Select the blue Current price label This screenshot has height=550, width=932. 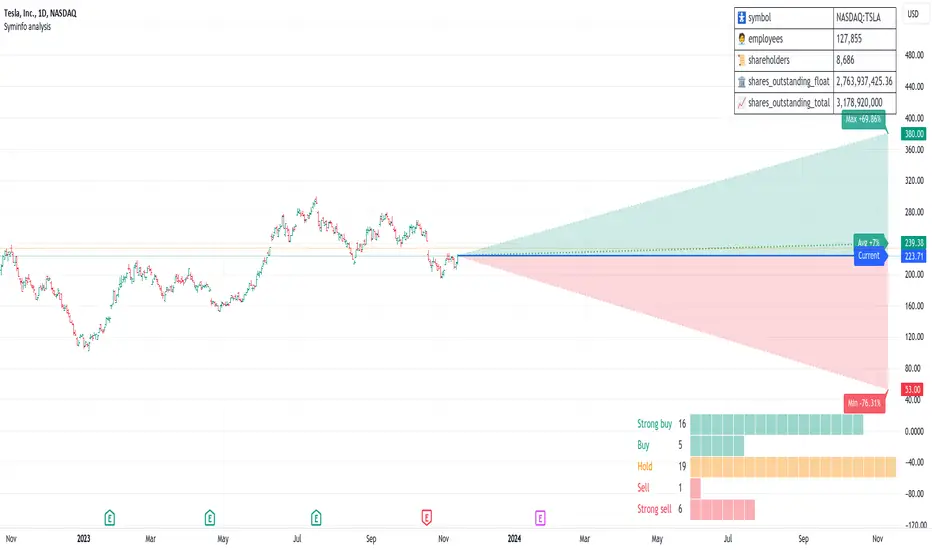coord(868,256)
